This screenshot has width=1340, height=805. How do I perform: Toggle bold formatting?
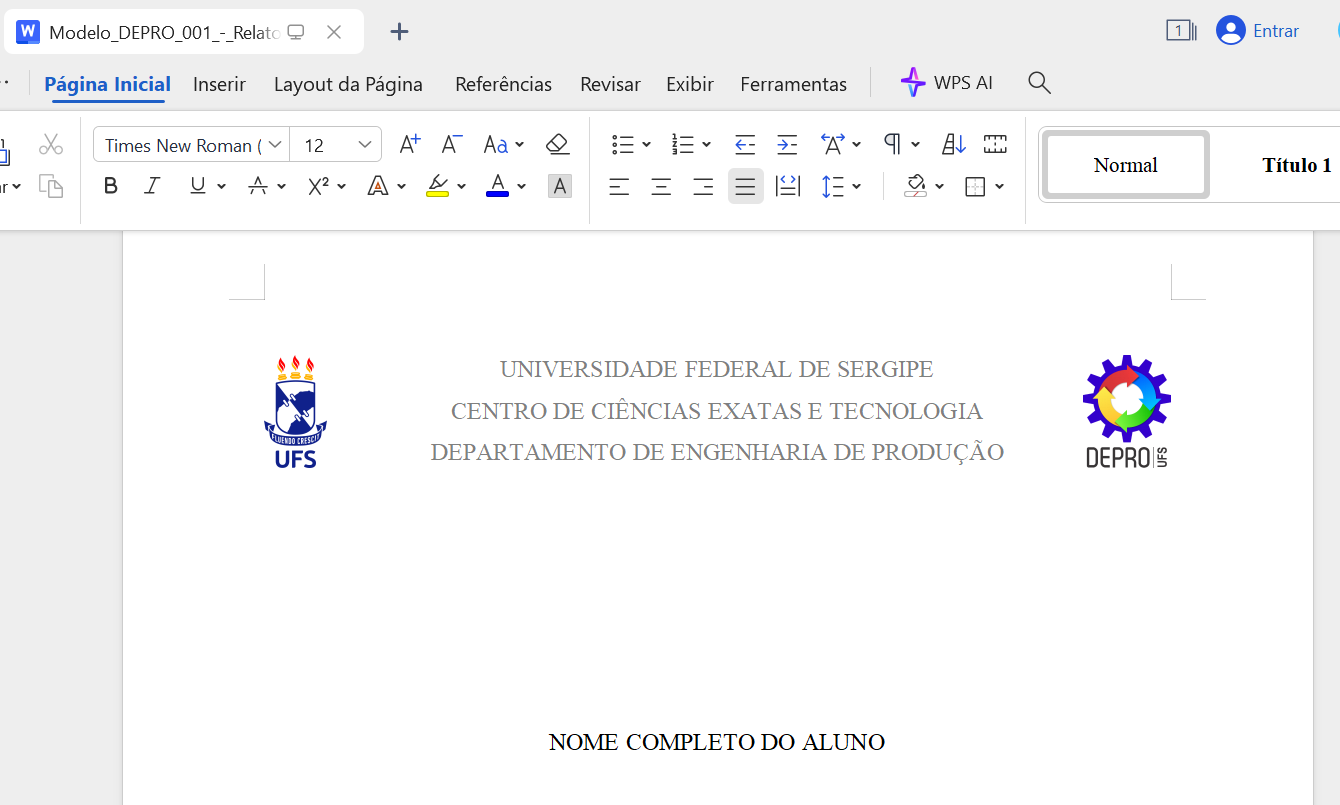(111, 186)
